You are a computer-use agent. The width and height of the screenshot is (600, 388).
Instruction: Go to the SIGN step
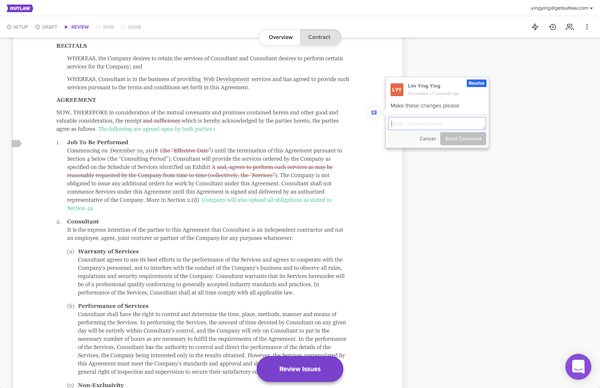[105, 27]
